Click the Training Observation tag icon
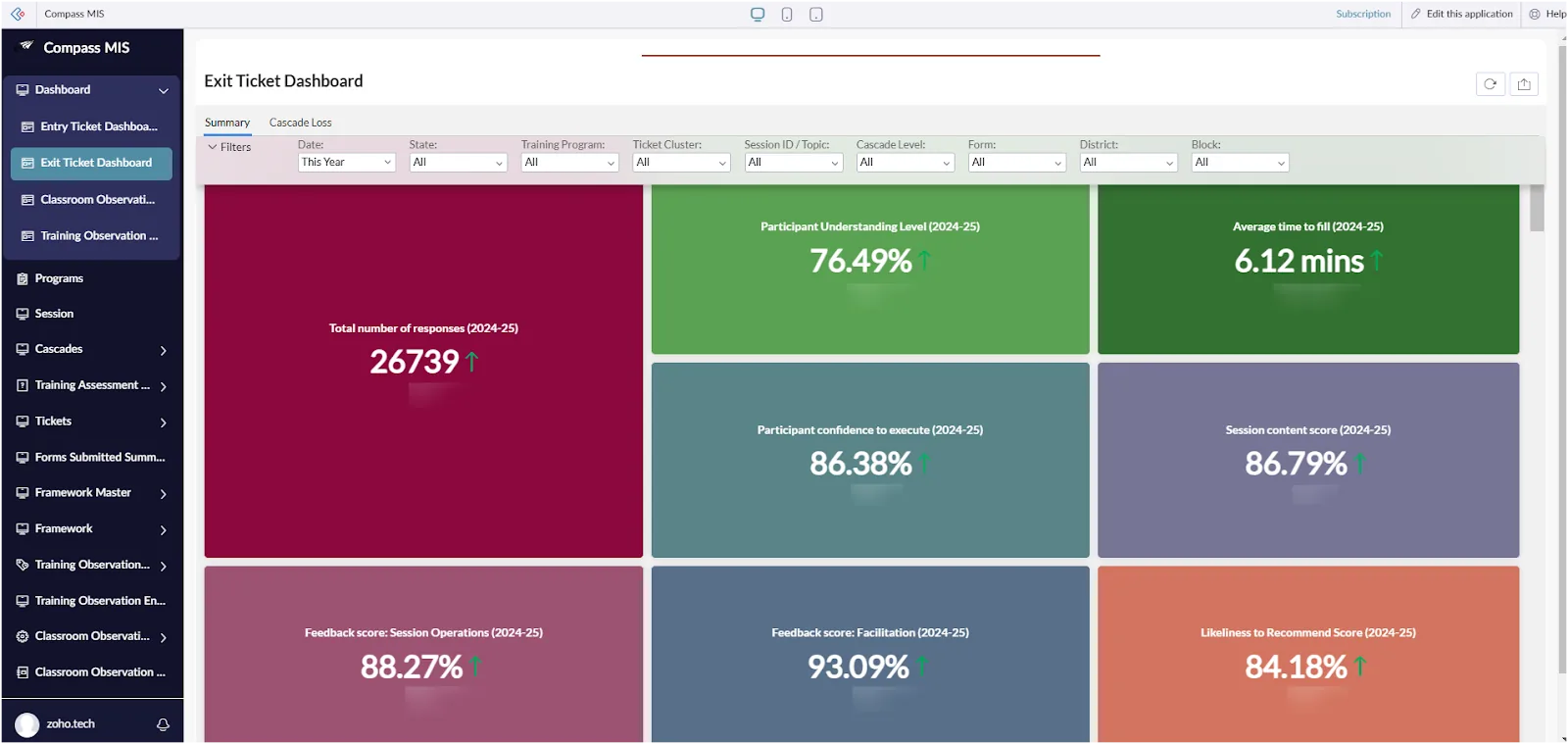The height and width of the screenshot is (744, 1568). pos(23,565)
